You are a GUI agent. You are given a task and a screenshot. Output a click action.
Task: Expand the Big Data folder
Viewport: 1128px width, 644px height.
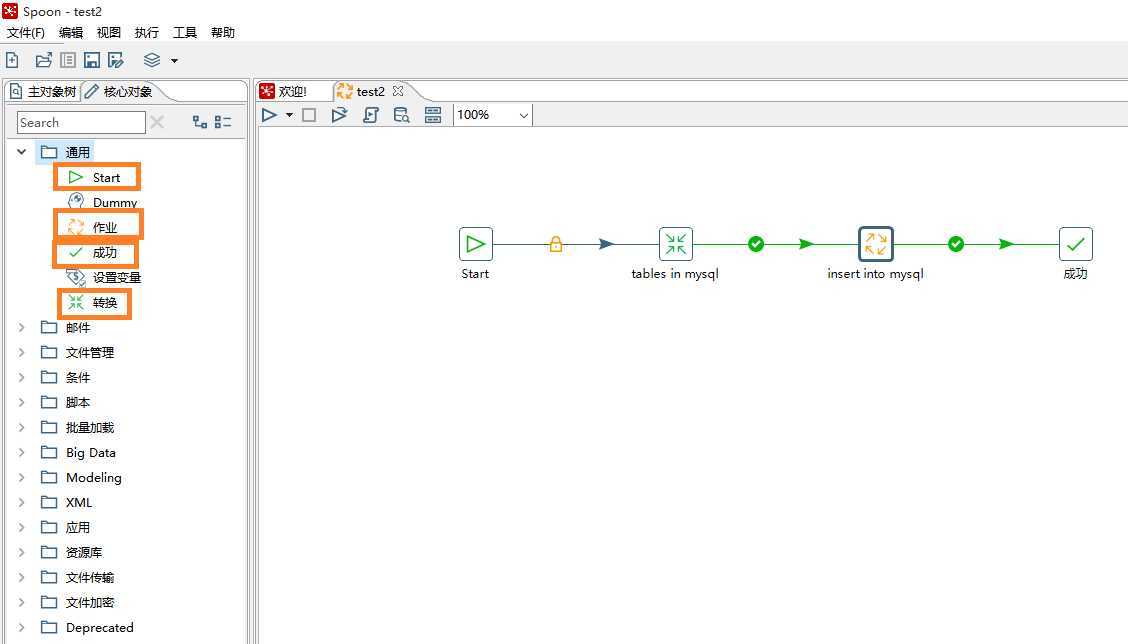point(22,453)
